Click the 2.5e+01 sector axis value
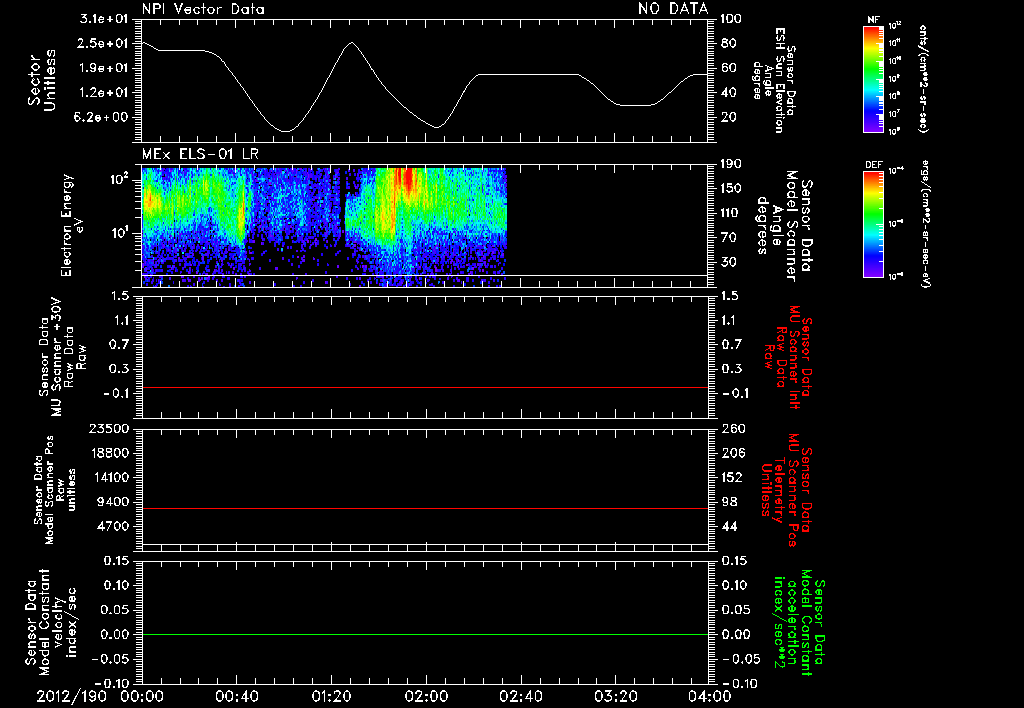The width and height of the screenshot is (1024, 708). pyautogui.click(x=103, y=43)
